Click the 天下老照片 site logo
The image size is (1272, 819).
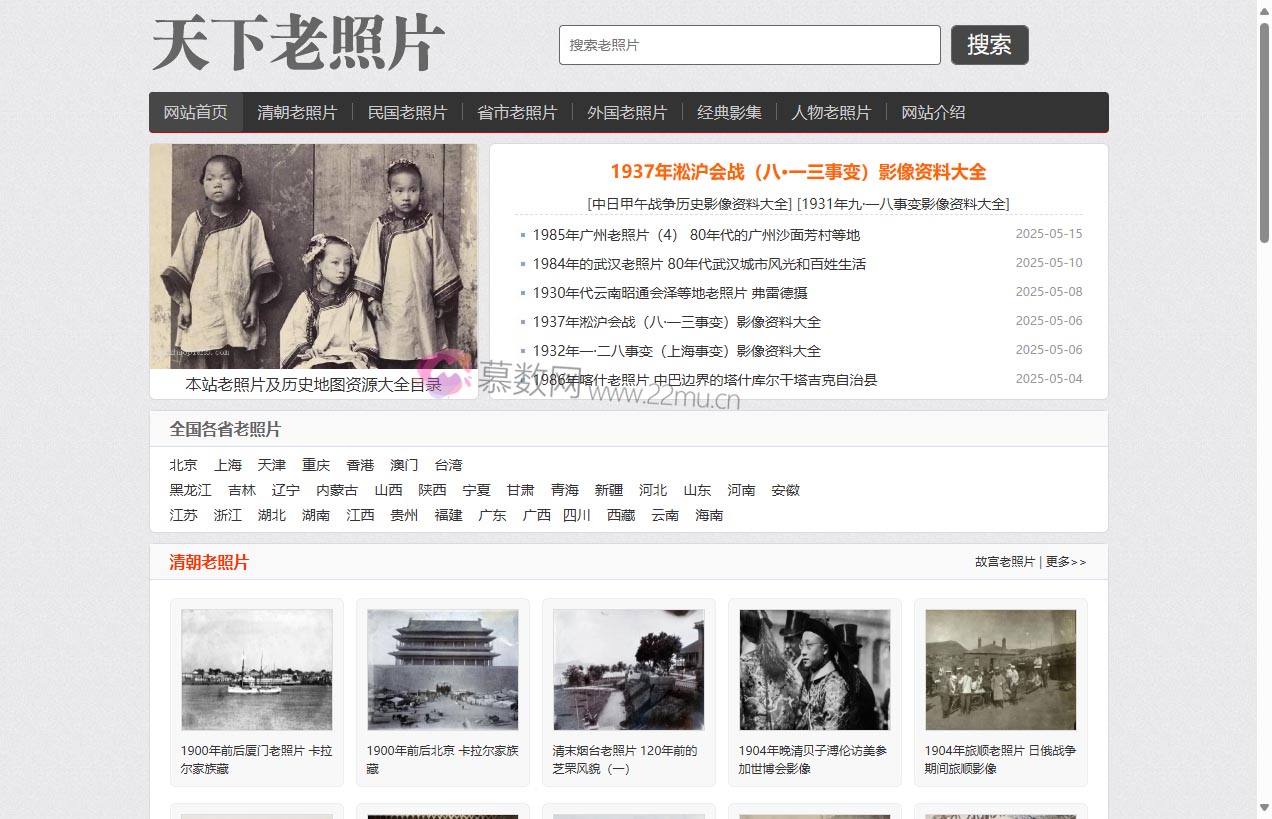[298, 44]
